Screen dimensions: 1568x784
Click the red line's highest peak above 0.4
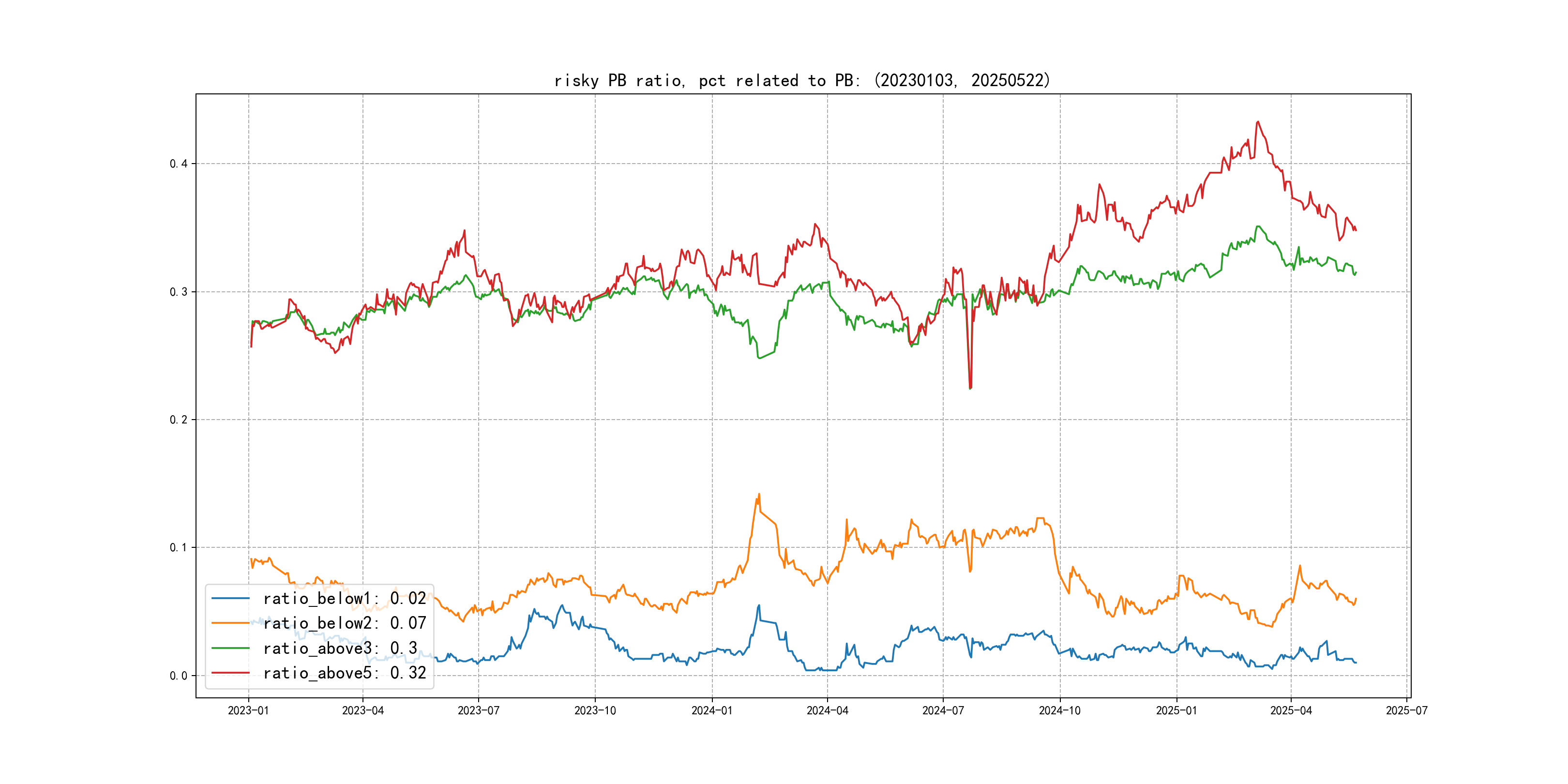(1258, 122)
